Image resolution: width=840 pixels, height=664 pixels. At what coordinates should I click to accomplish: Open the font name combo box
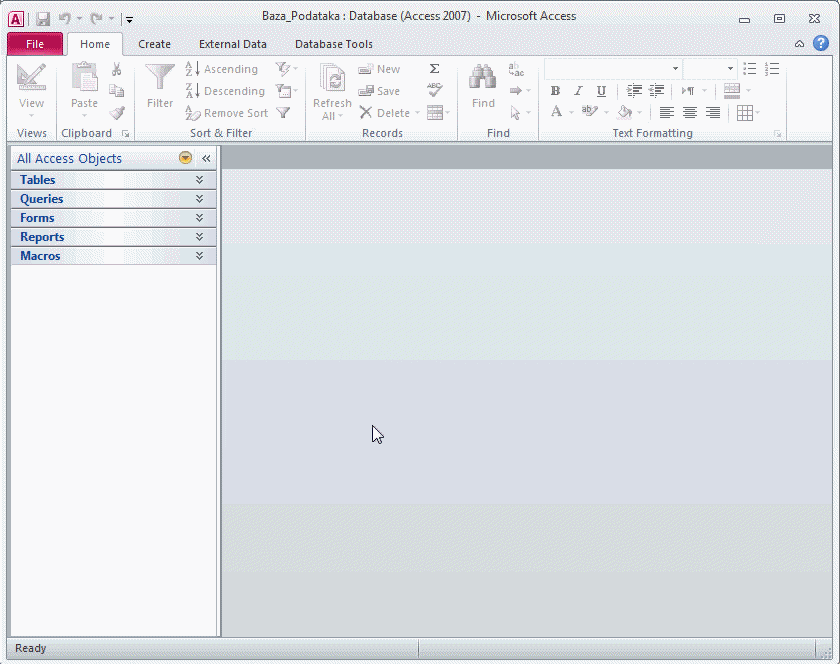click(x=613, y=69)
